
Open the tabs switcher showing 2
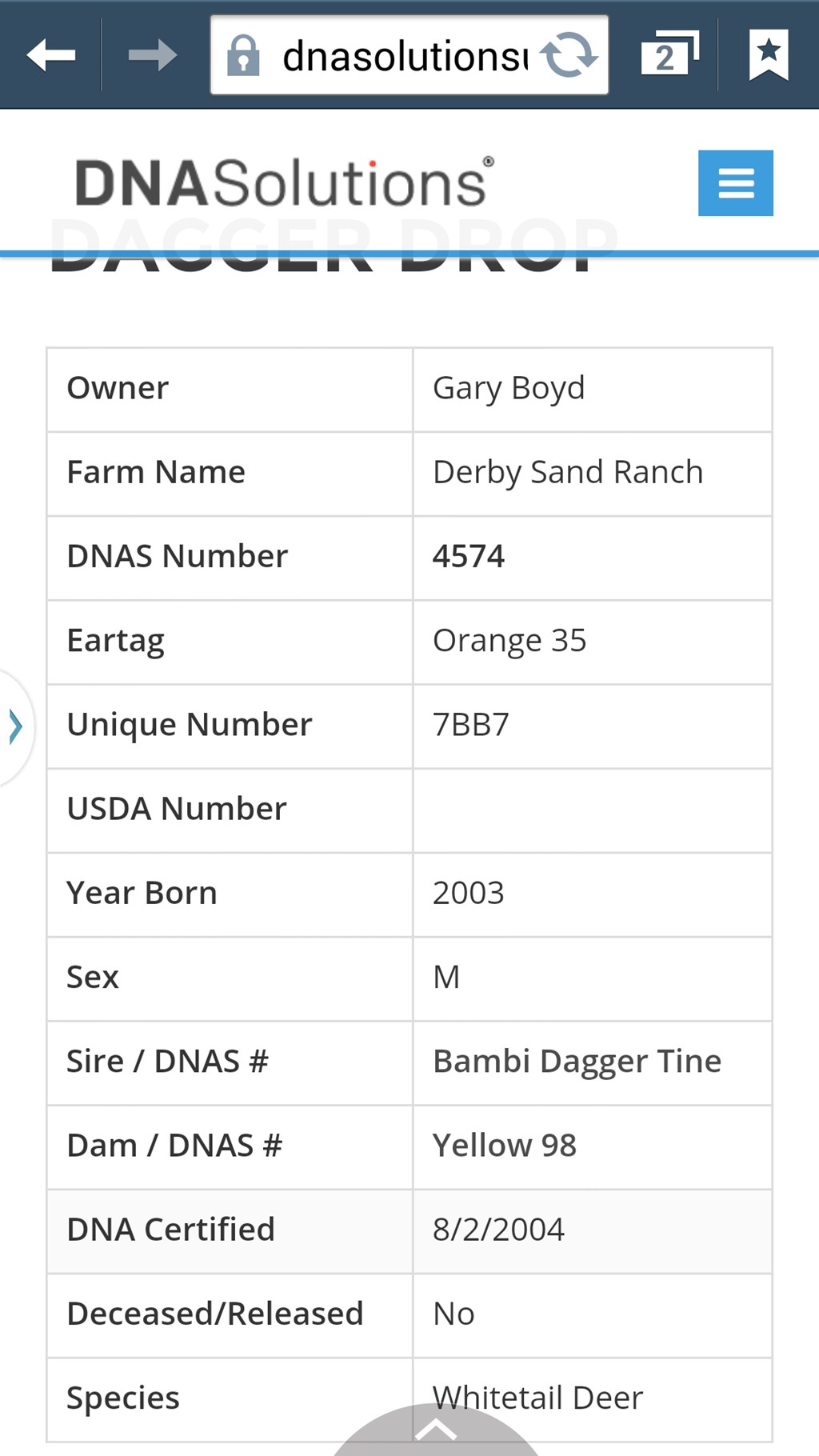click(x=670, y=54)
